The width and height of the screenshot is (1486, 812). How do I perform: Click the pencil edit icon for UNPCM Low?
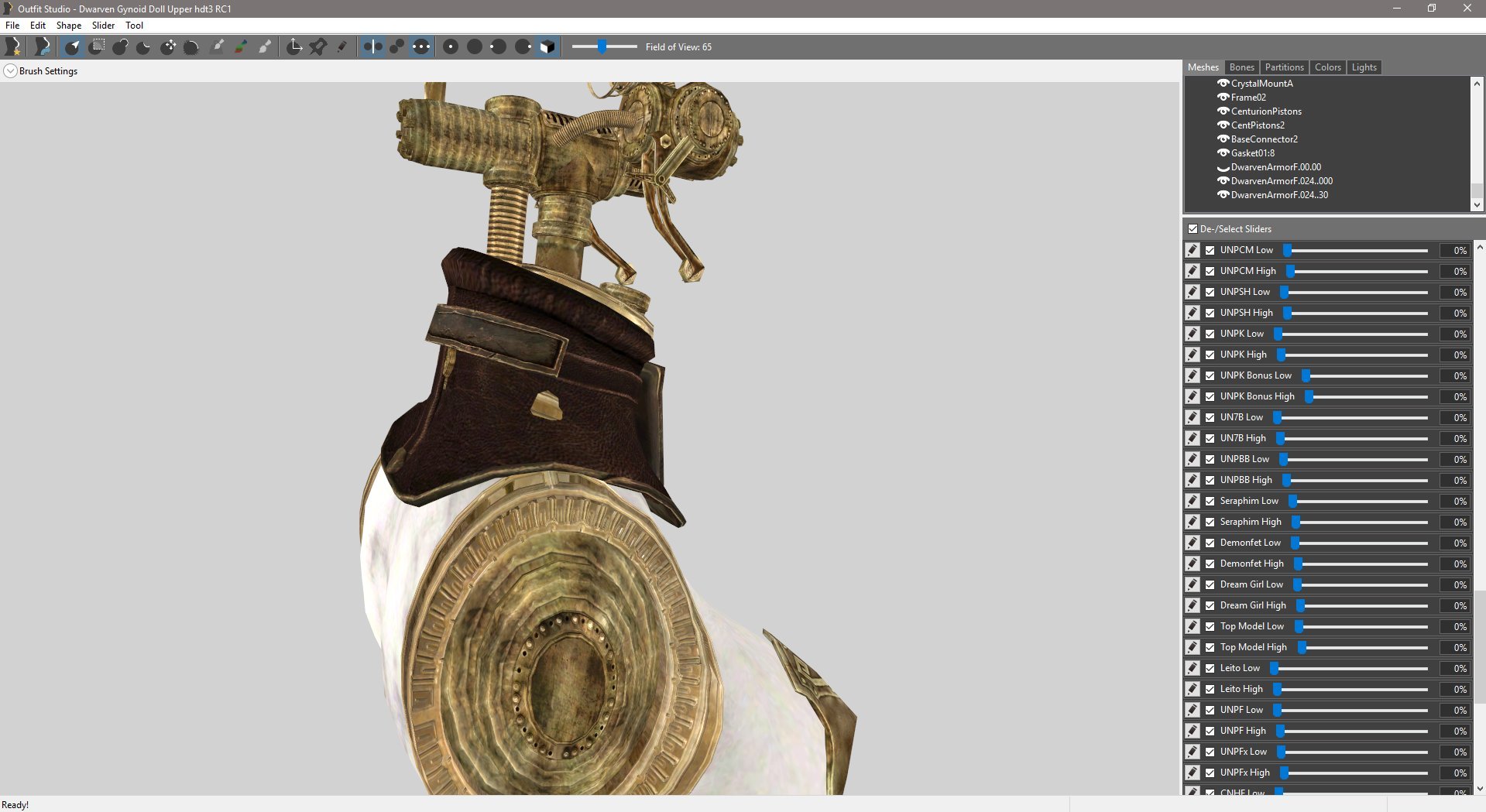[x=1193, y=250]
